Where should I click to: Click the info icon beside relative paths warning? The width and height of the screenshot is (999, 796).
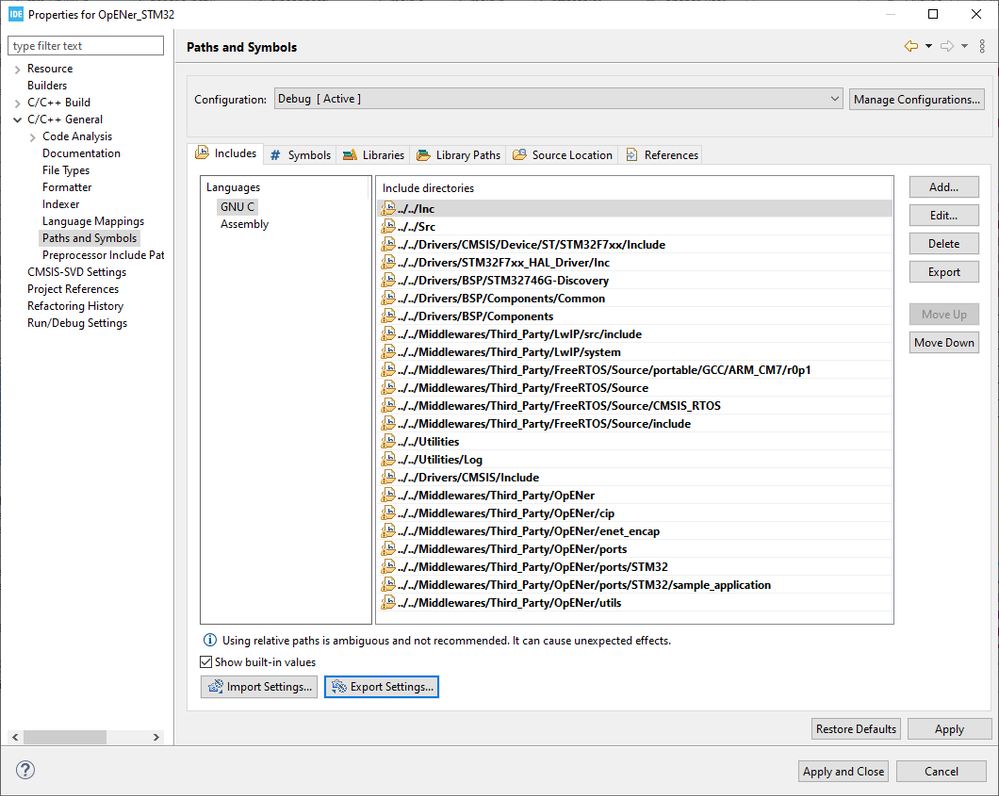pos(210,640)
